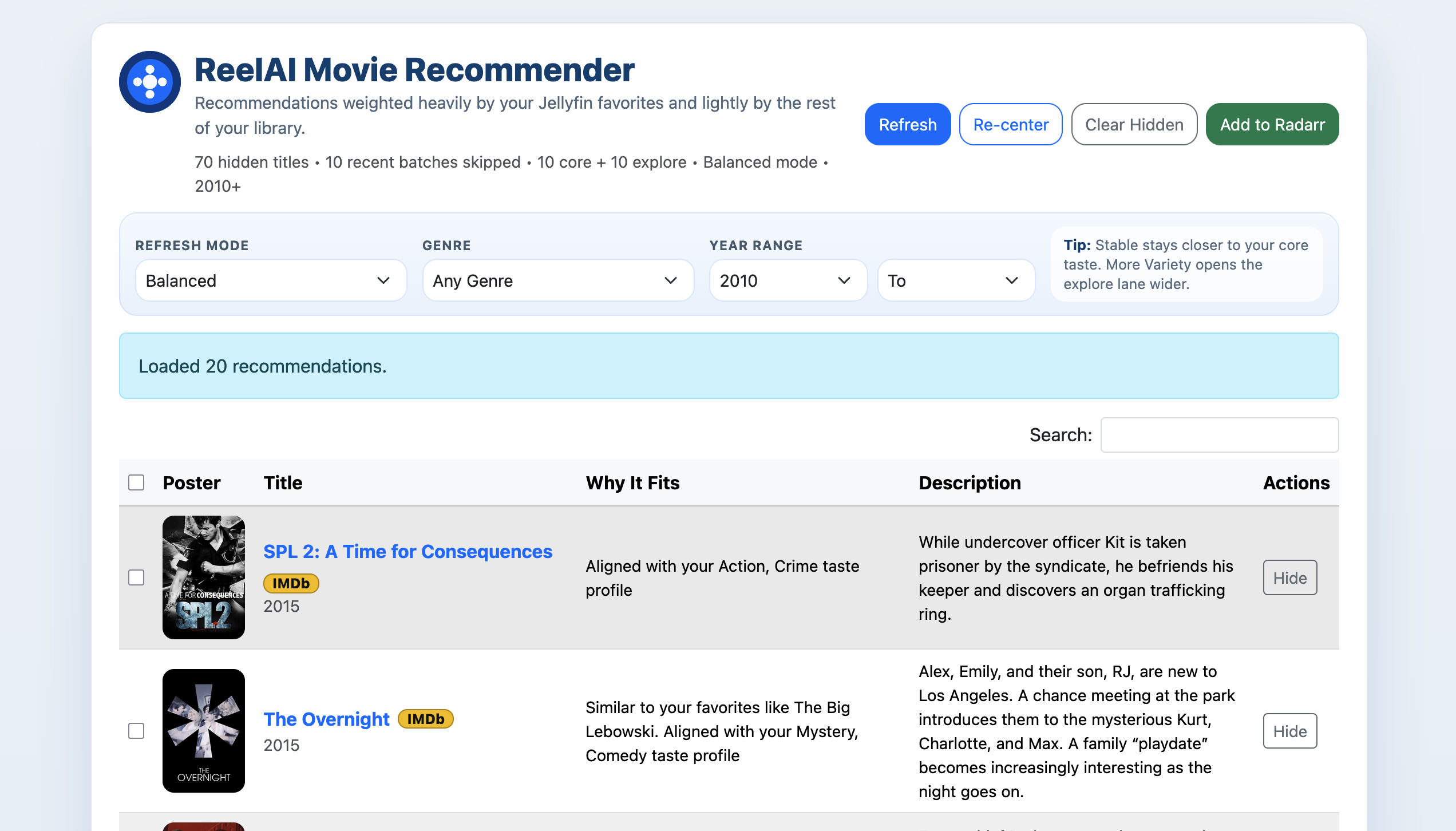
Task: Click the Why It Fits column header
Action: 632,482
